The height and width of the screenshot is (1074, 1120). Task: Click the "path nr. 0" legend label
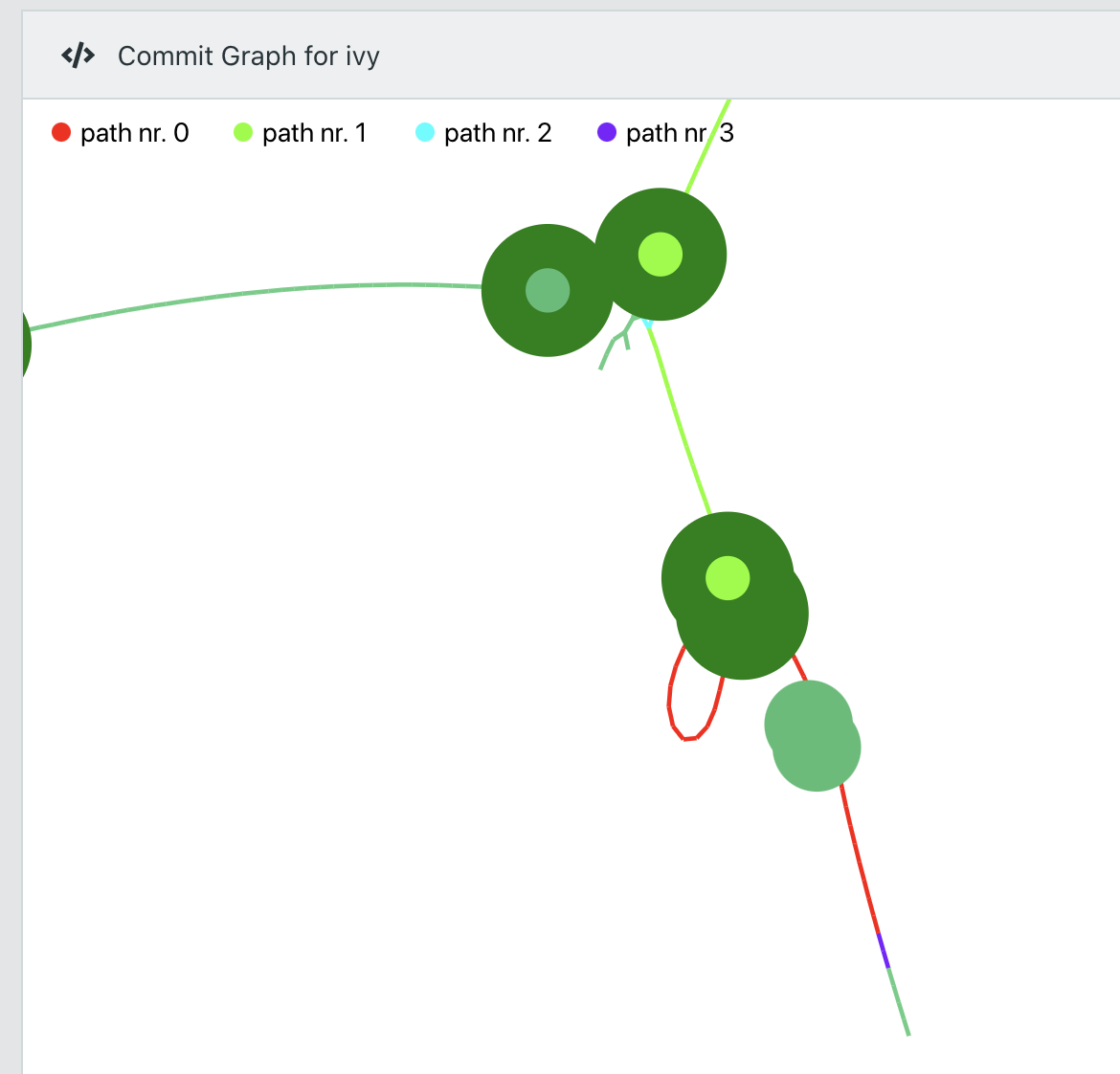click(x=134, y=133)
